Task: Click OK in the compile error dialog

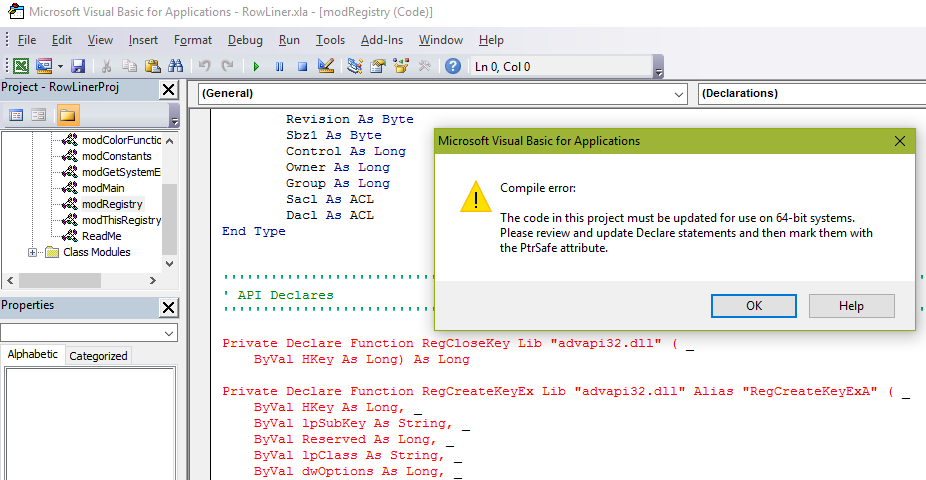Action: click(x=754, y=306)
